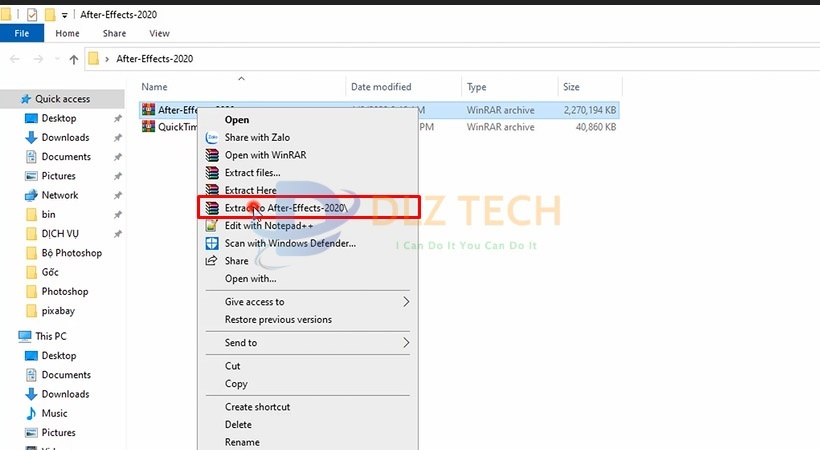
Task: Sort files by Date modified column
Action: tap(381, 87)
